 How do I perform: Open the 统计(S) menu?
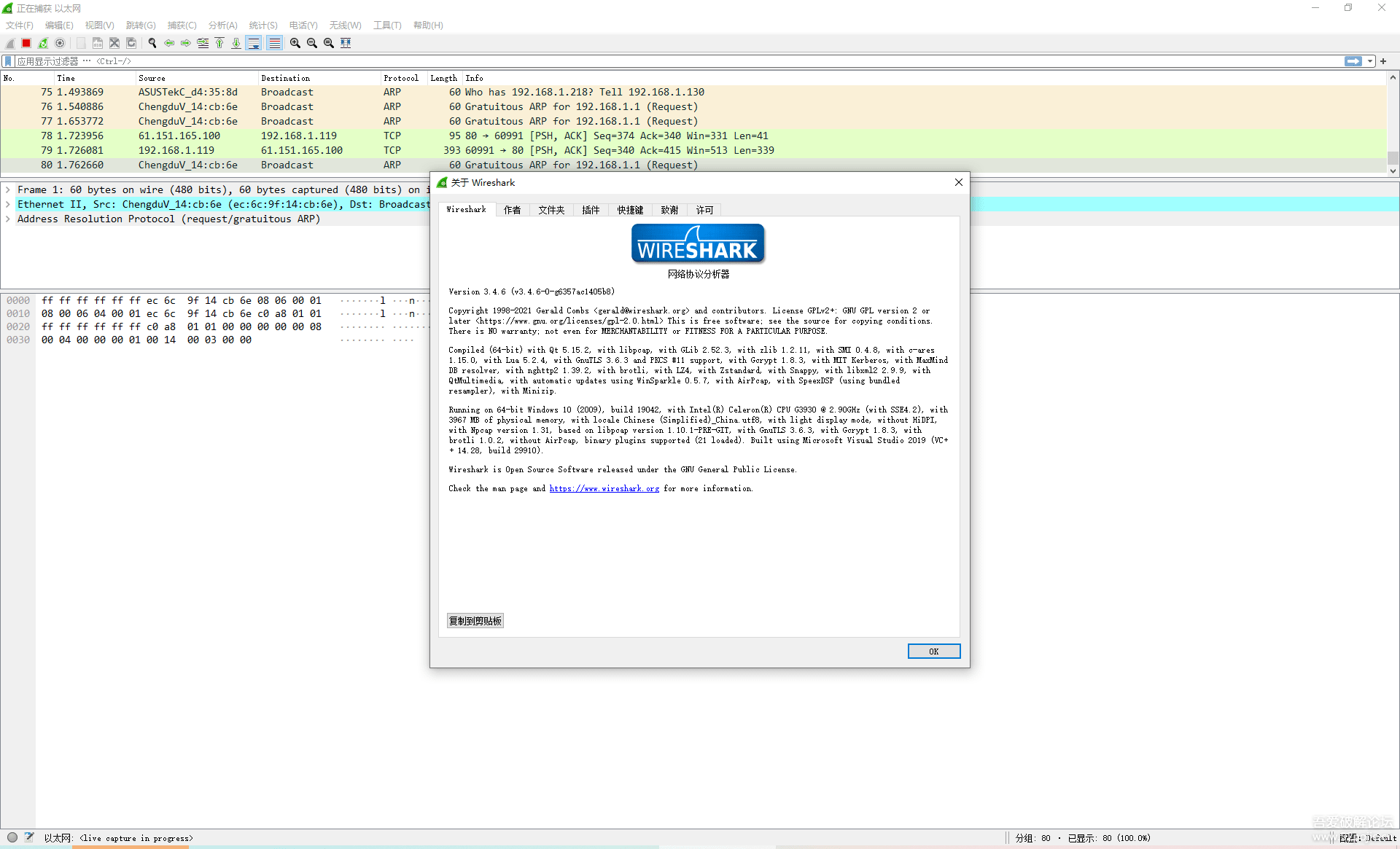coord(263,26)
